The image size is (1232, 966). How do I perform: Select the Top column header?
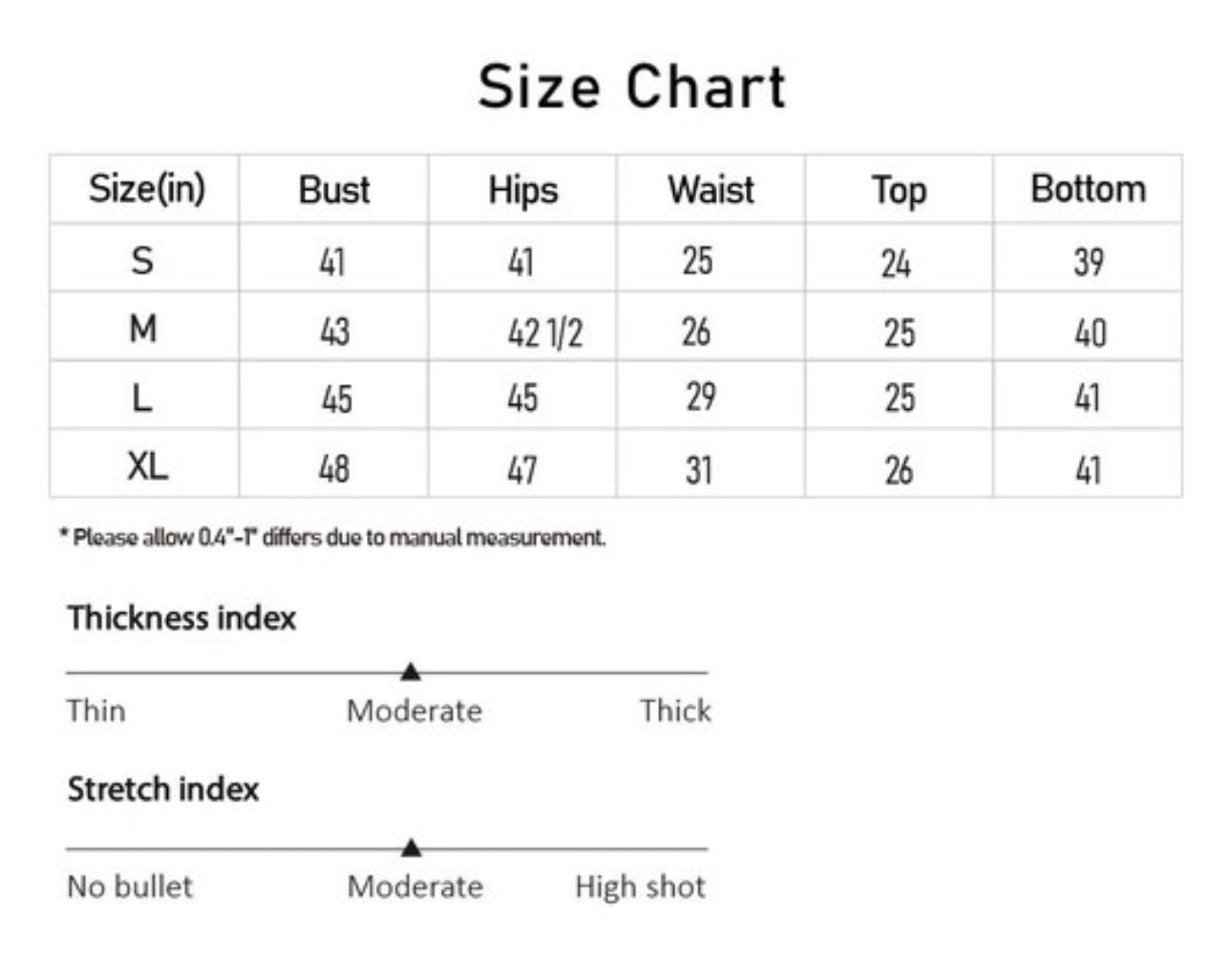899,190
